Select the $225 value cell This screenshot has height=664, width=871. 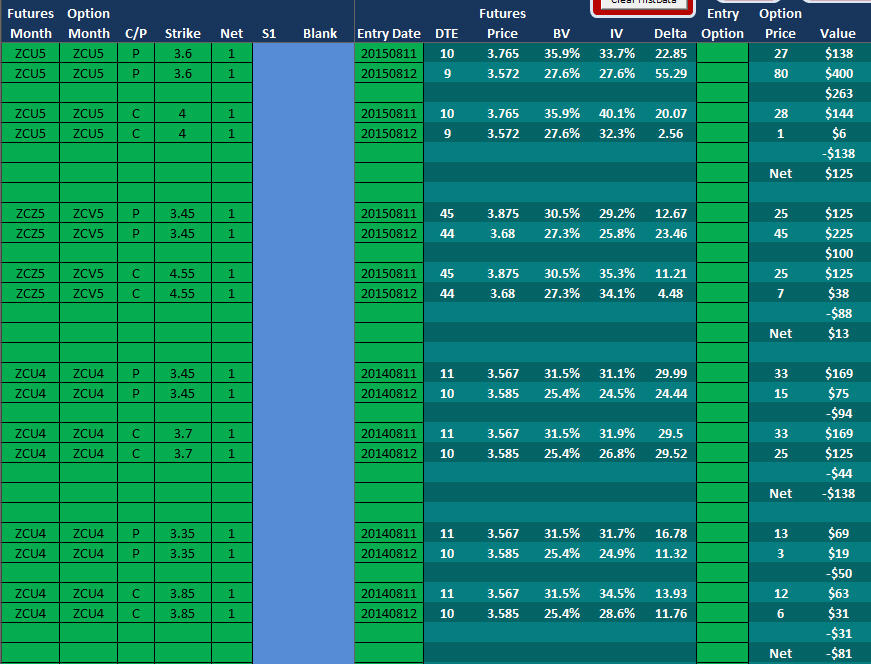point(838,233)
